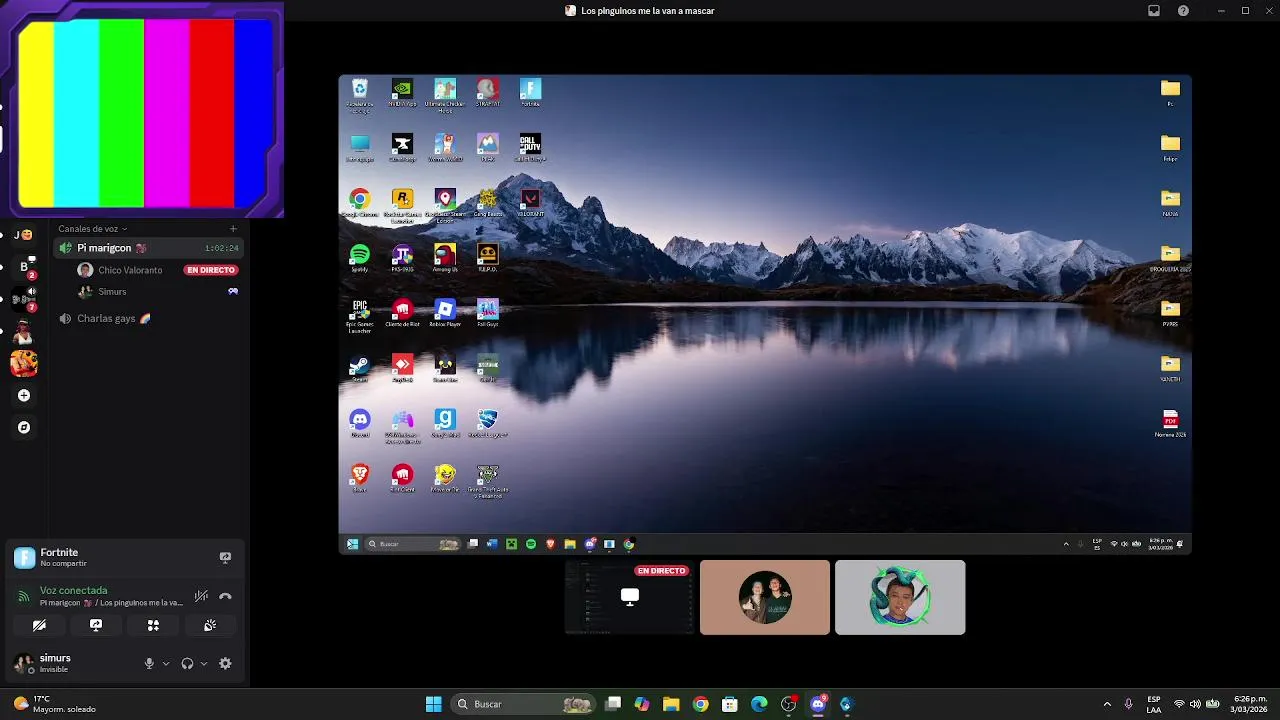
Task: Open server icon with 7 notifications
Action: click(x=24, y=299)
